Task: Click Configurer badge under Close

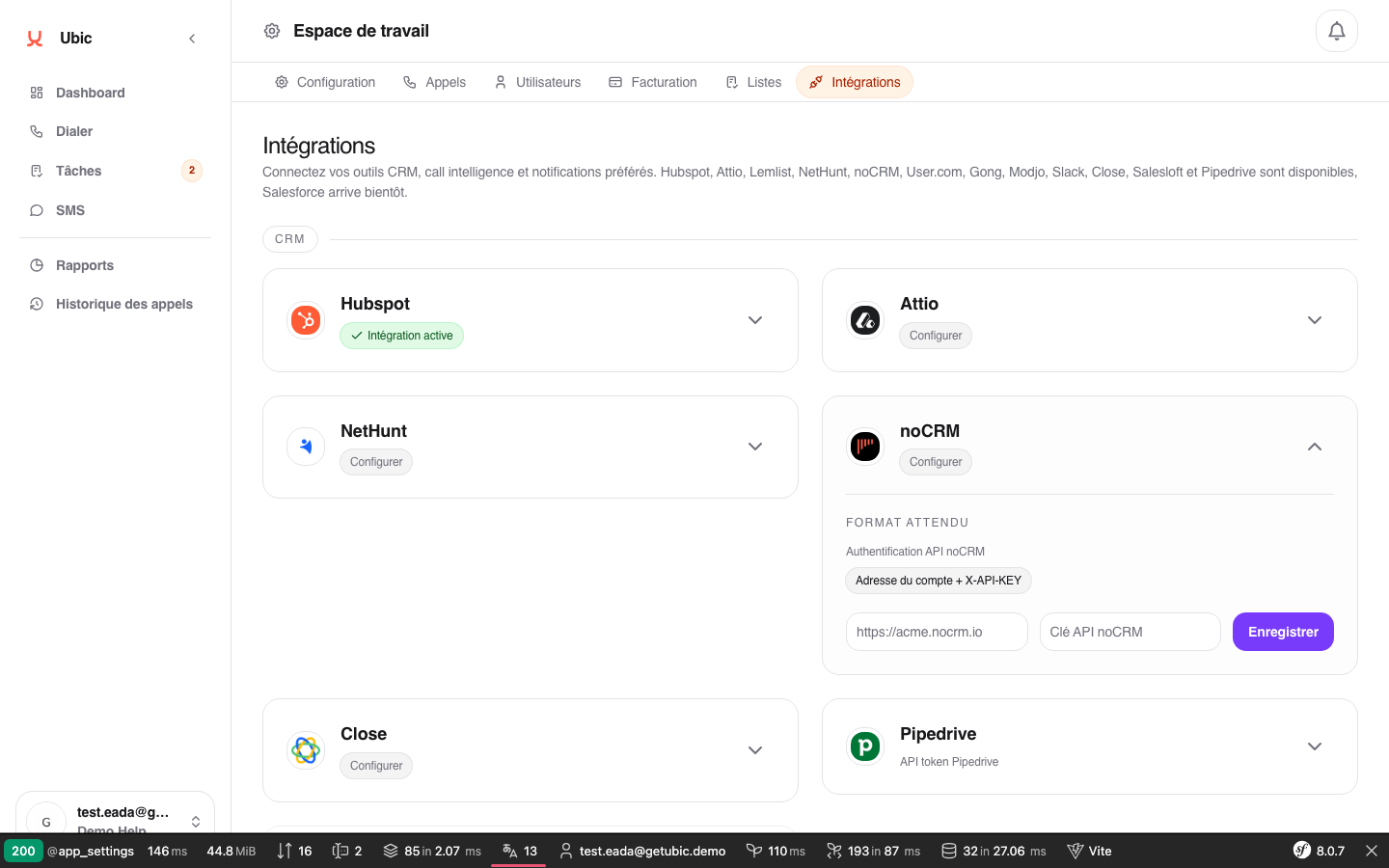Action: point(376,766)
